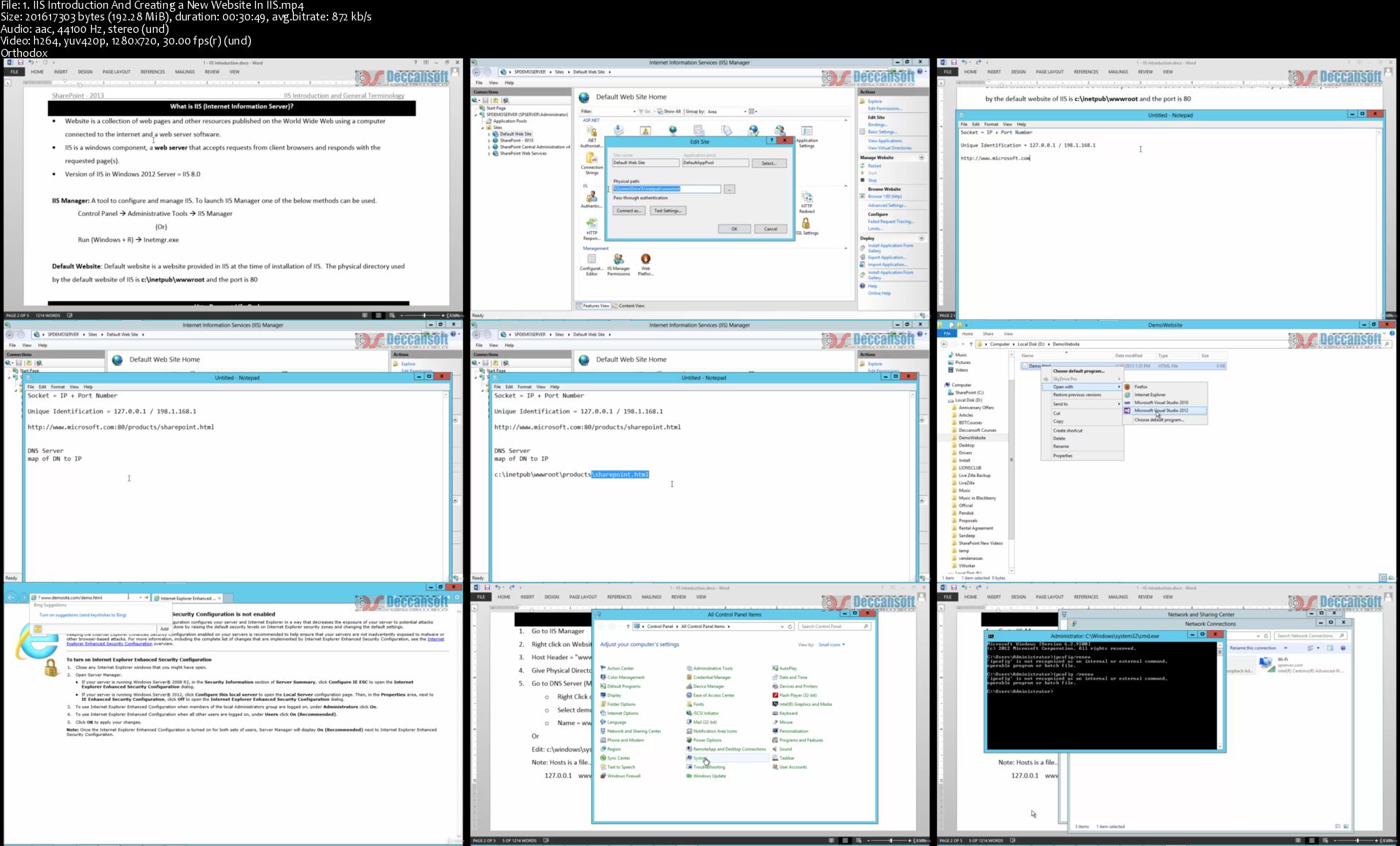Viewport: 1400px width, 846px height.
Task: Choose Rename in Demo.html context menu
Action: (1082, 446)
